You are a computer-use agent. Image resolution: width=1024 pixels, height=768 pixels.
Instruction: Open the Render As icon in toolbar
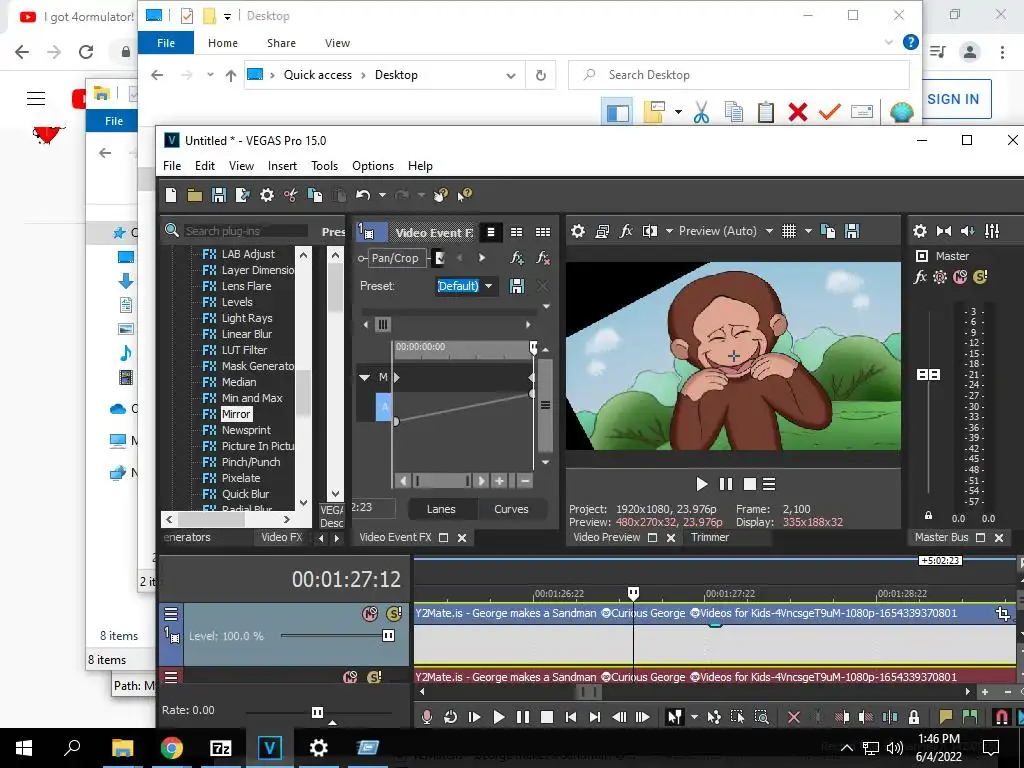point(243,195)
